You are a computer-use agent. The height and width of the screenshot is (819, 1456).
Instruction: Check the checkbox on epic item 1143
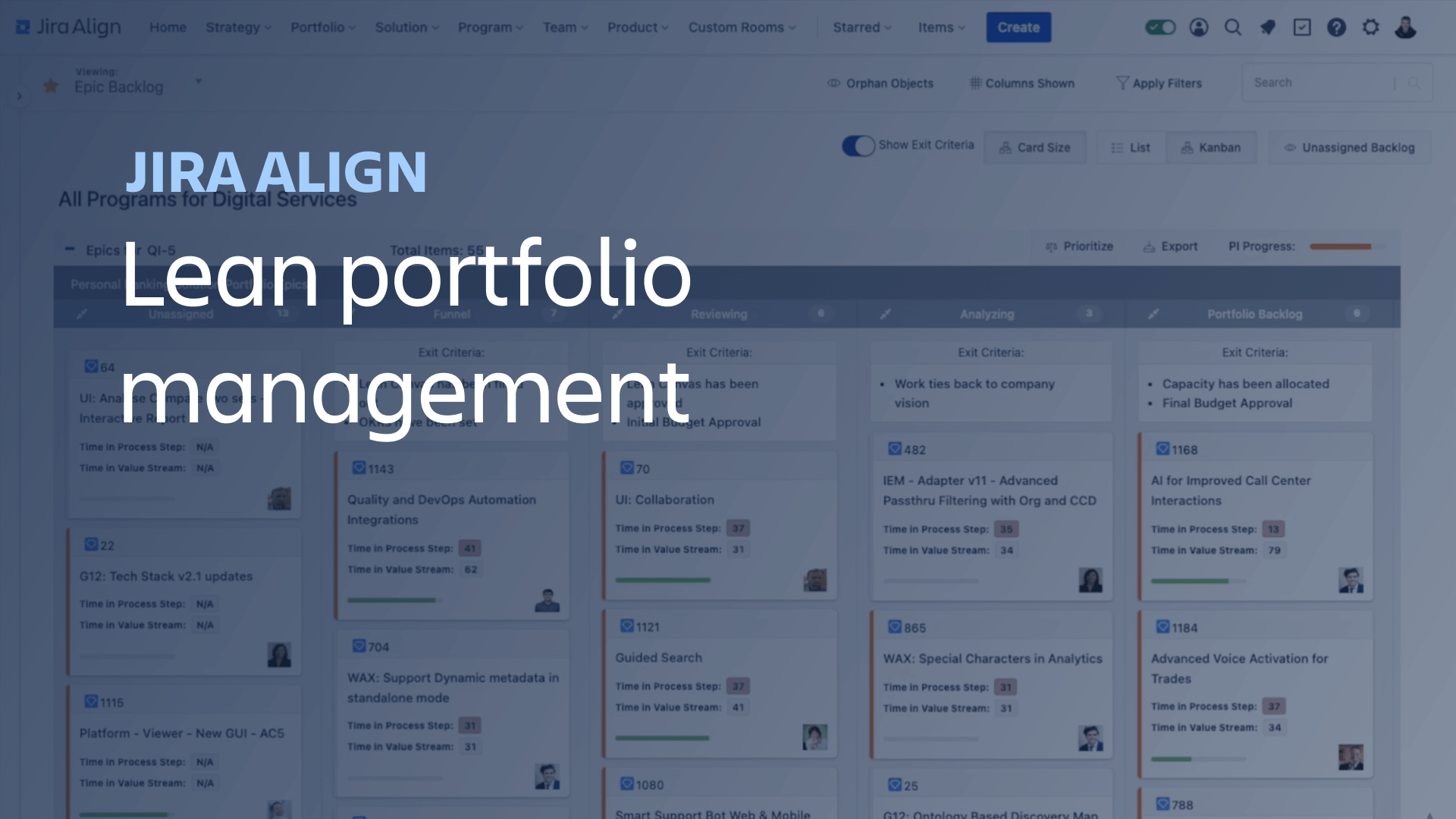tap(358, 468)
